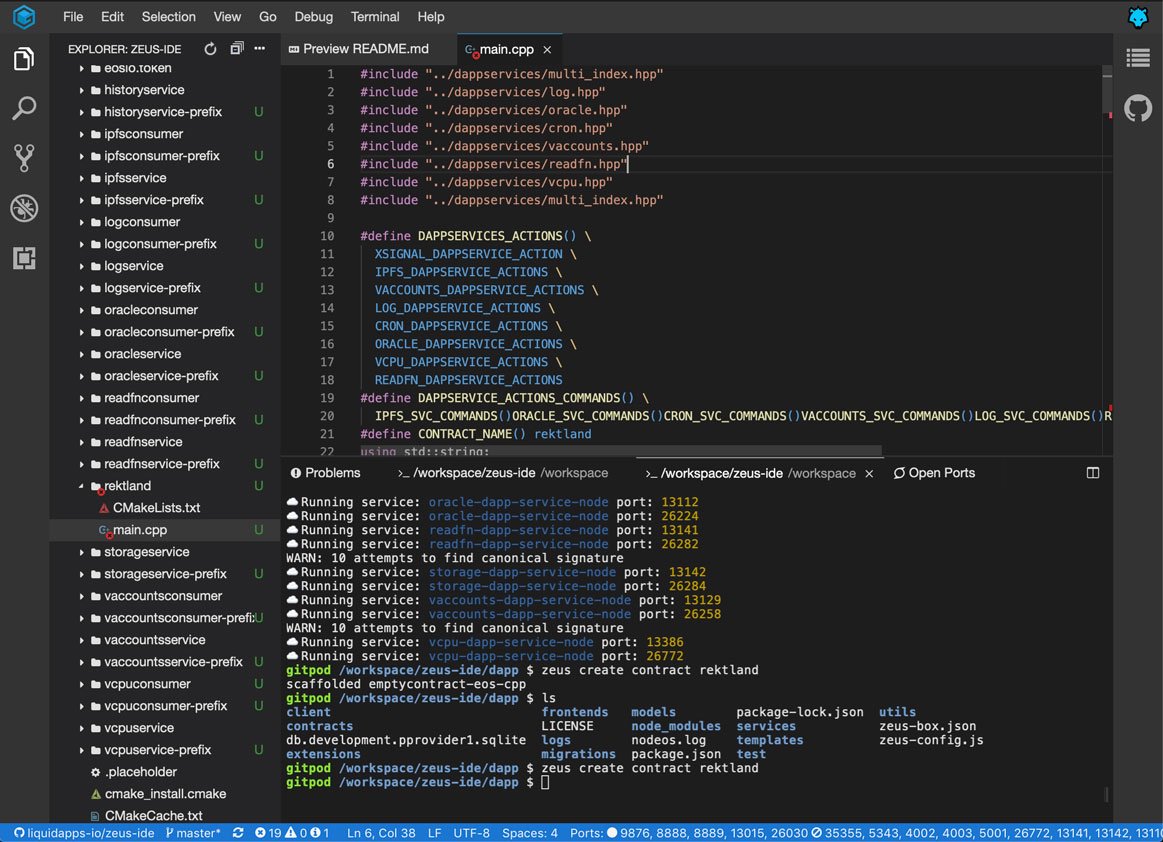Open CMakeLists.txt in the file tree
Image resolution: width=1163 pixels, height=842 pixels.
point(156,508)
